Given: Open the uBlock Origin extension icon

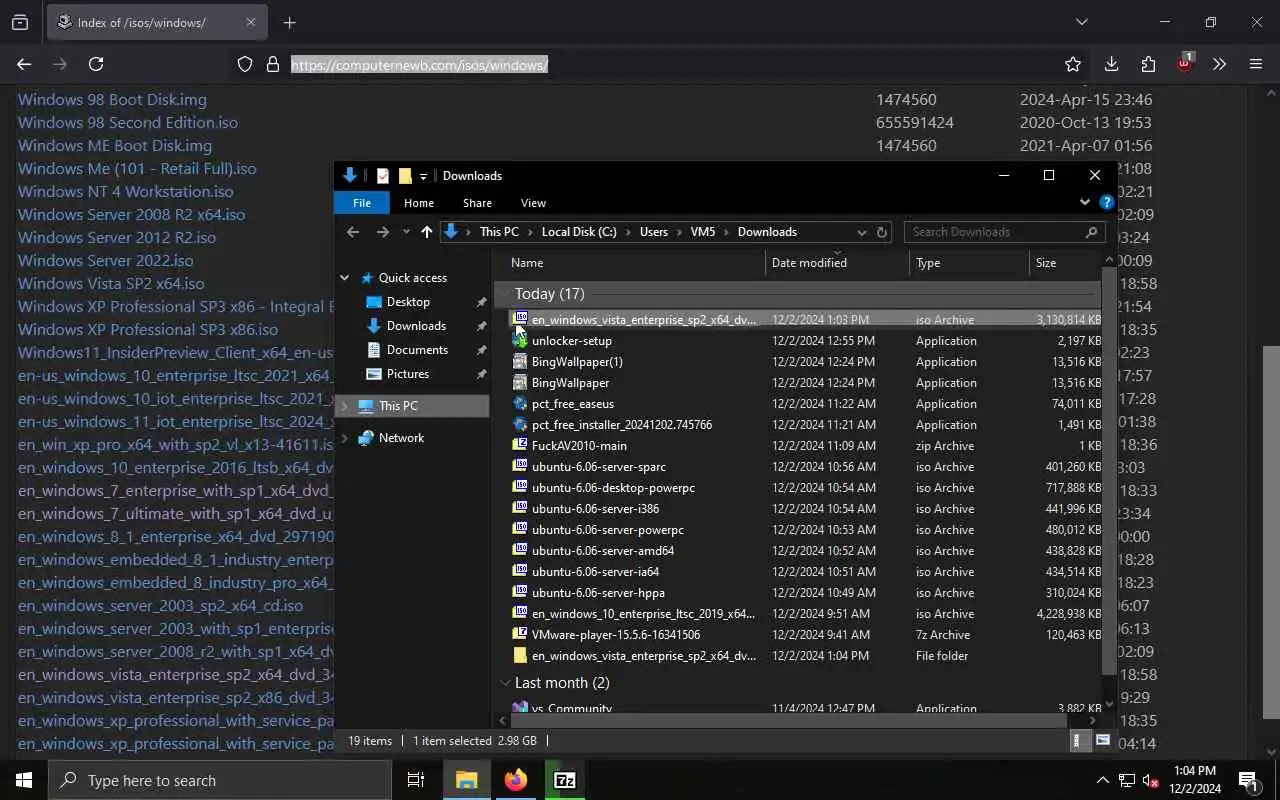Looking at the screenshot, I should click(1185, 63).
